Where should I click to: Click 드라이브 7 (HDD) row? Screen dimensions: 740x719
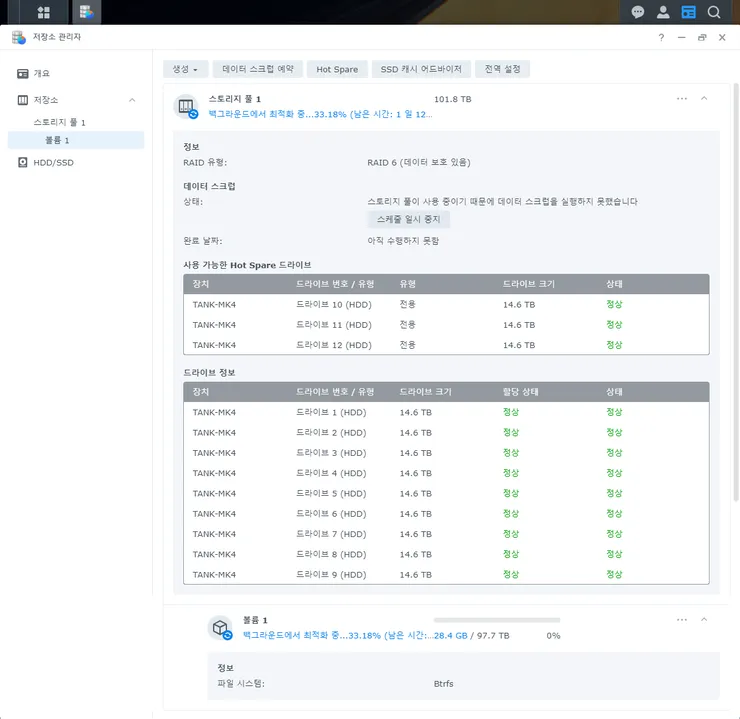click(446, 534)
